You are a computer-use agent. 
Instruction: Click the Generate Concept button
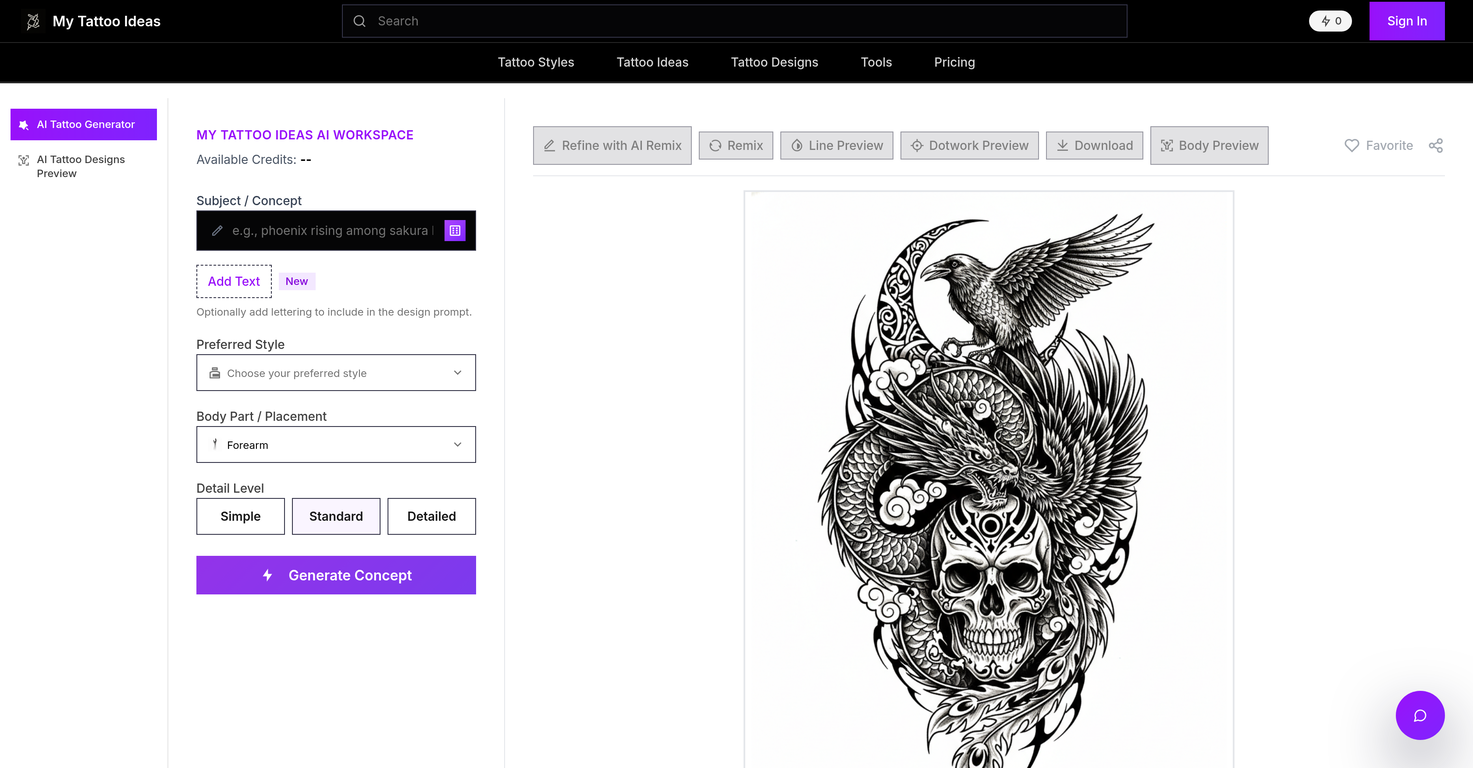[x=336, y=575]
